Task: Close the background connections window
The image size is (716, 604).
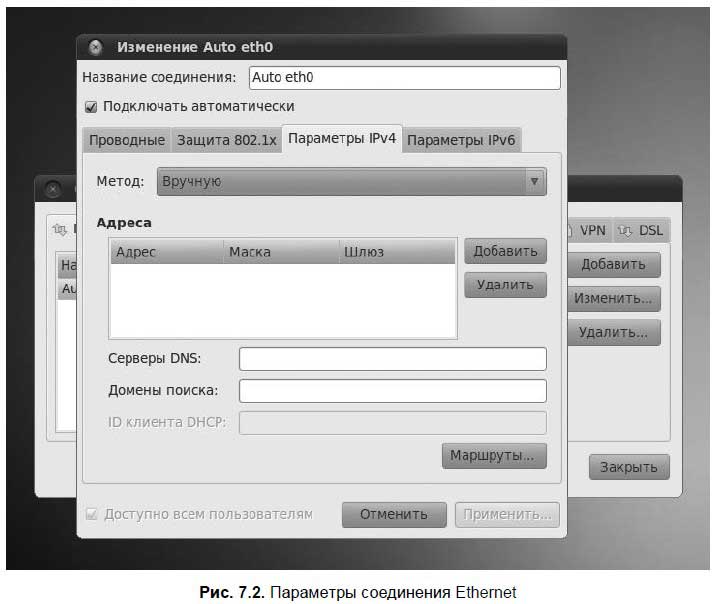Action: coord(53,189)
